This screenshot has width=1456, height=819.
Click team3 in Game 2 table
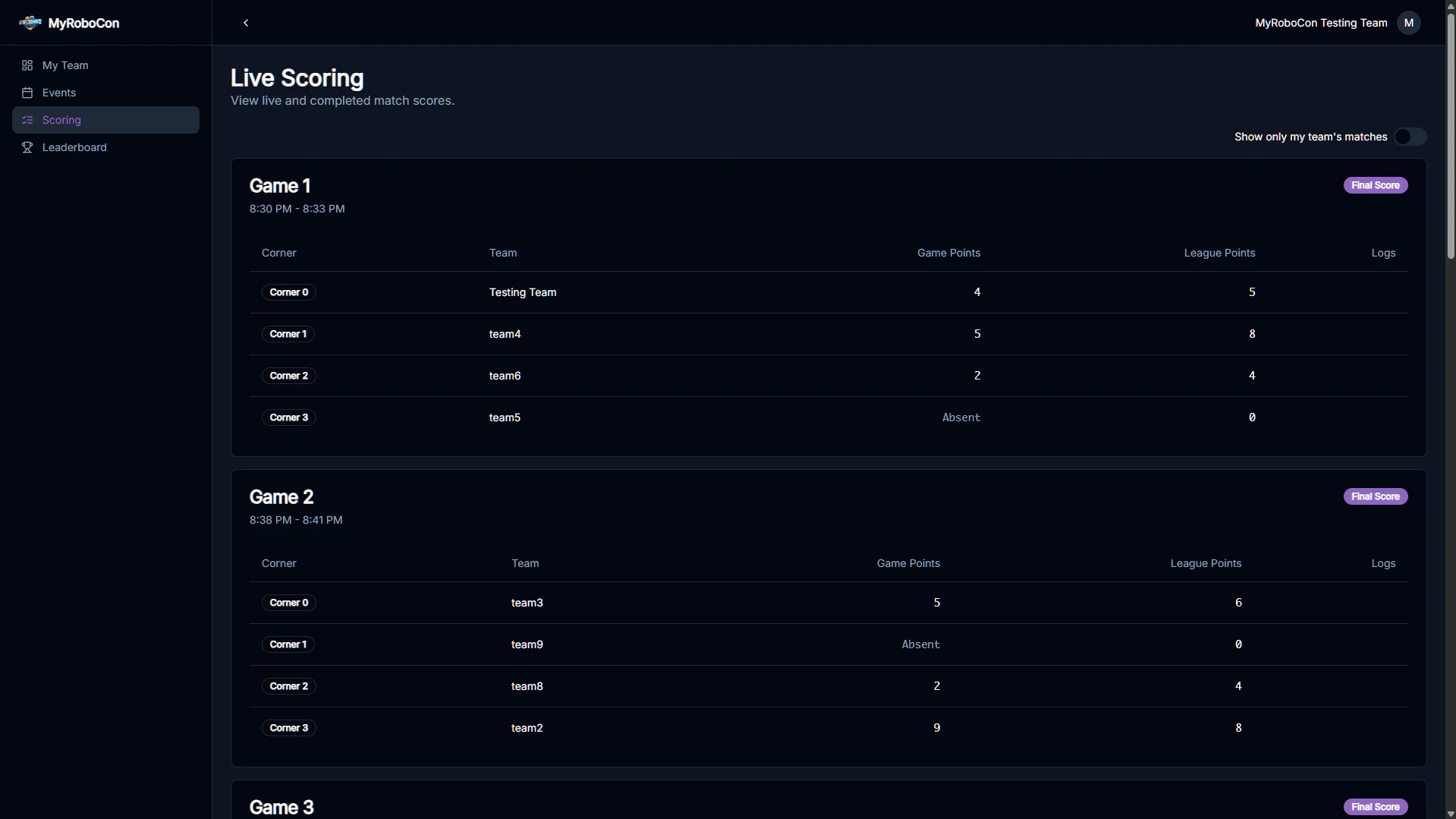(527, 603)
